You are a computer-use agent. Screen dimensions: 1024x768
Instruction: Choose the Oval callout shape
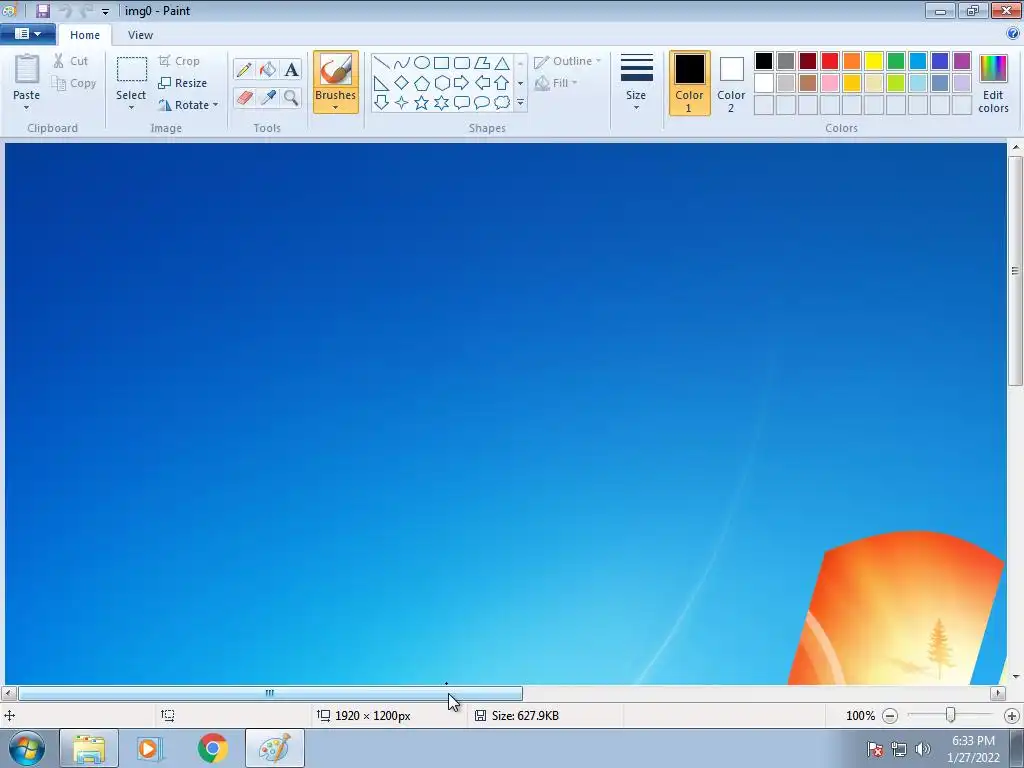click(482, 103)
